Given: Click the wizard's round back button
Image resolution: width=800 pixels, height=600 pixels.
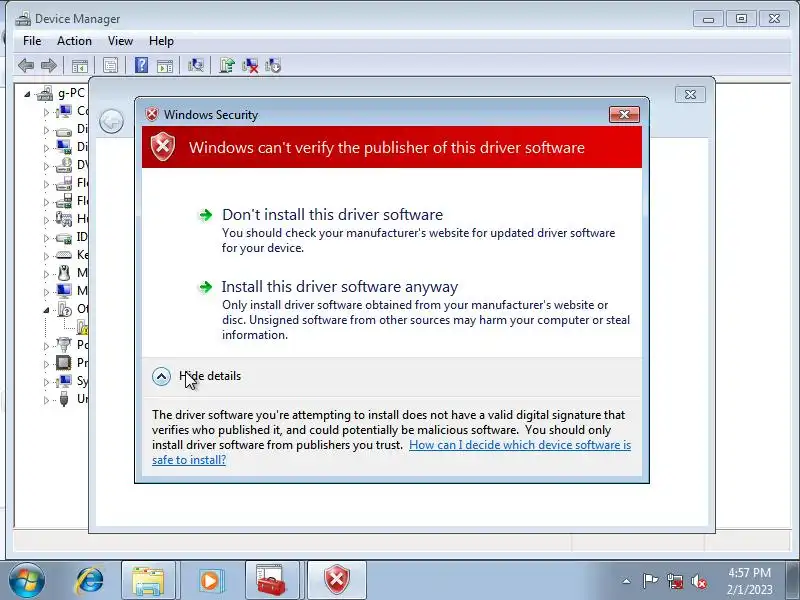Looking at the screenshot, I should [x=111, y=122].
